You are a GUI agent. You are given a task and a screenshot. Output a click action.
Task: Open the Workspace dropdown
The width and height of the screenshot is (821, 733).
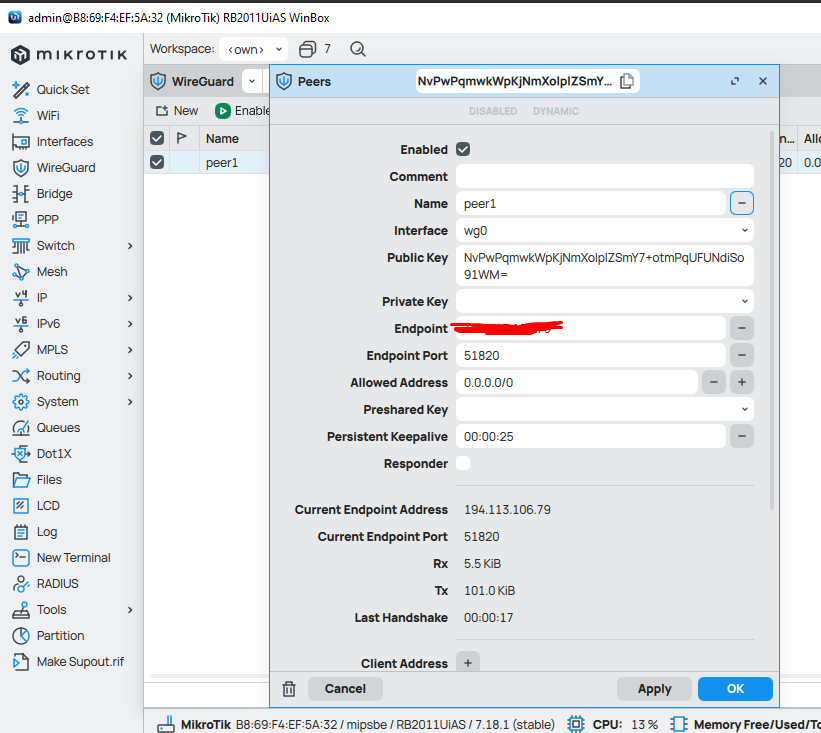coord(253,49)
